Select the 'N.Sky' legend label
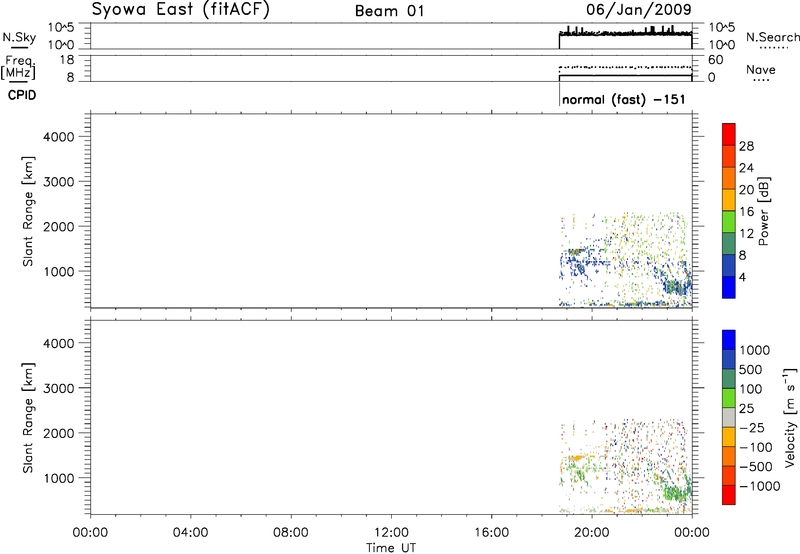800x554 pixels. [x=19, y=37]
